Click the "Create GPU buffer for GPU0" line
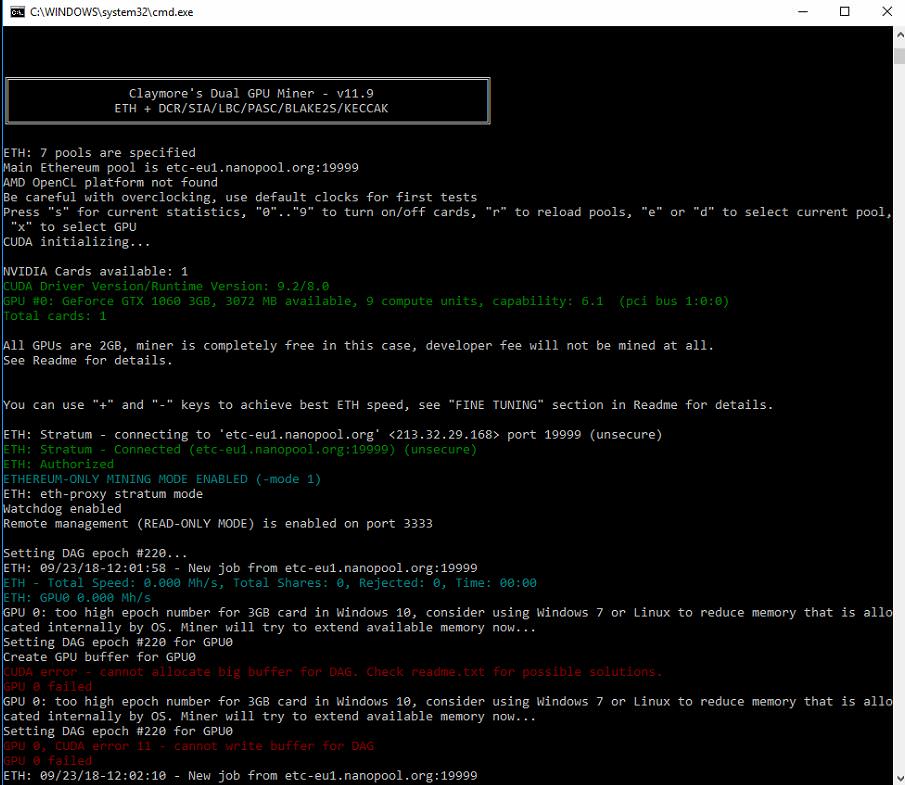Viewport: 905px width, 785px height. coord(99,657)
